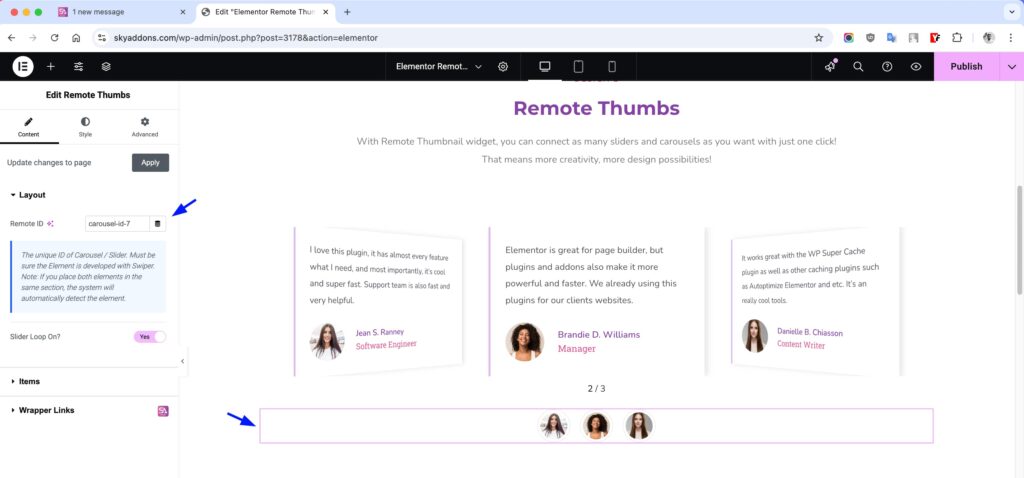The image size is (1024, 478).
Task: Open the help question mark icon
Action: (x=887, y=67)
